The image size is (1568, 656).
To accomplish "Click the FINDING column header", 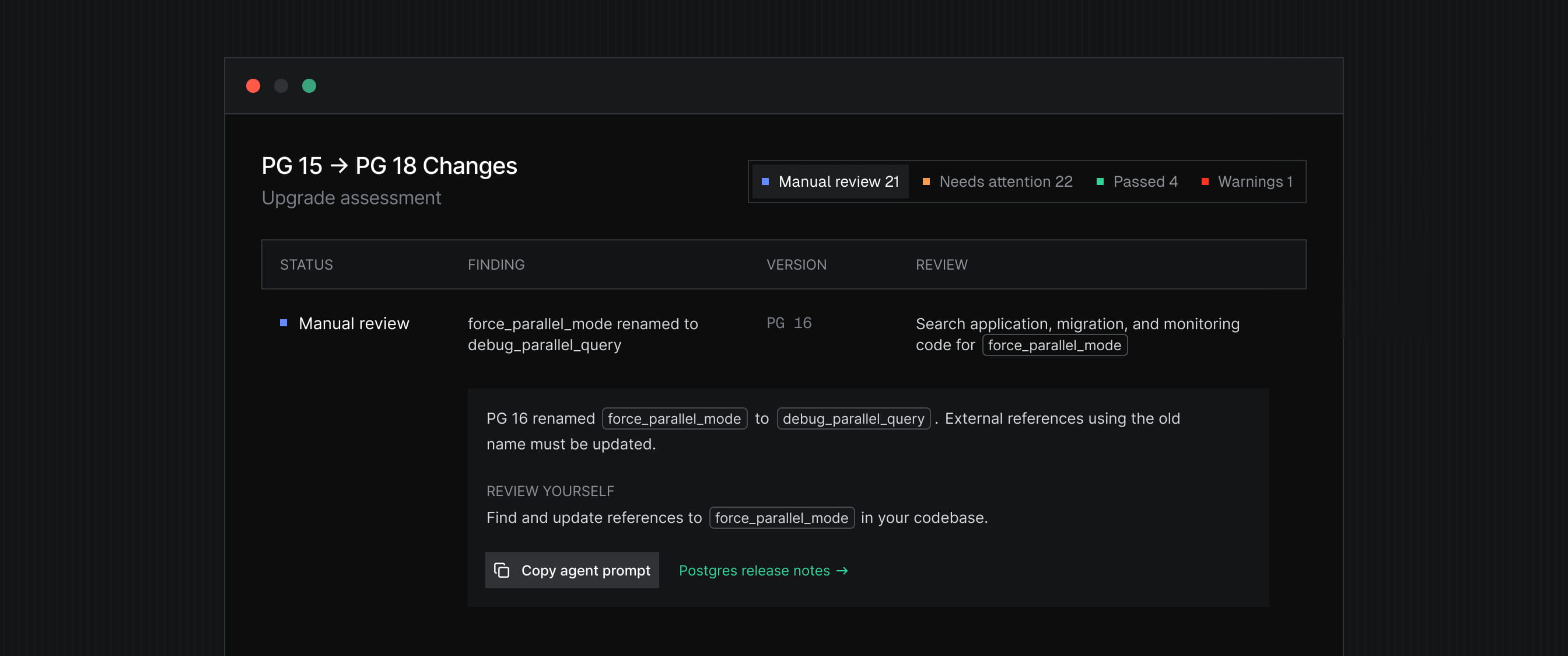I will pyautogui.click(x=495, y=264).
